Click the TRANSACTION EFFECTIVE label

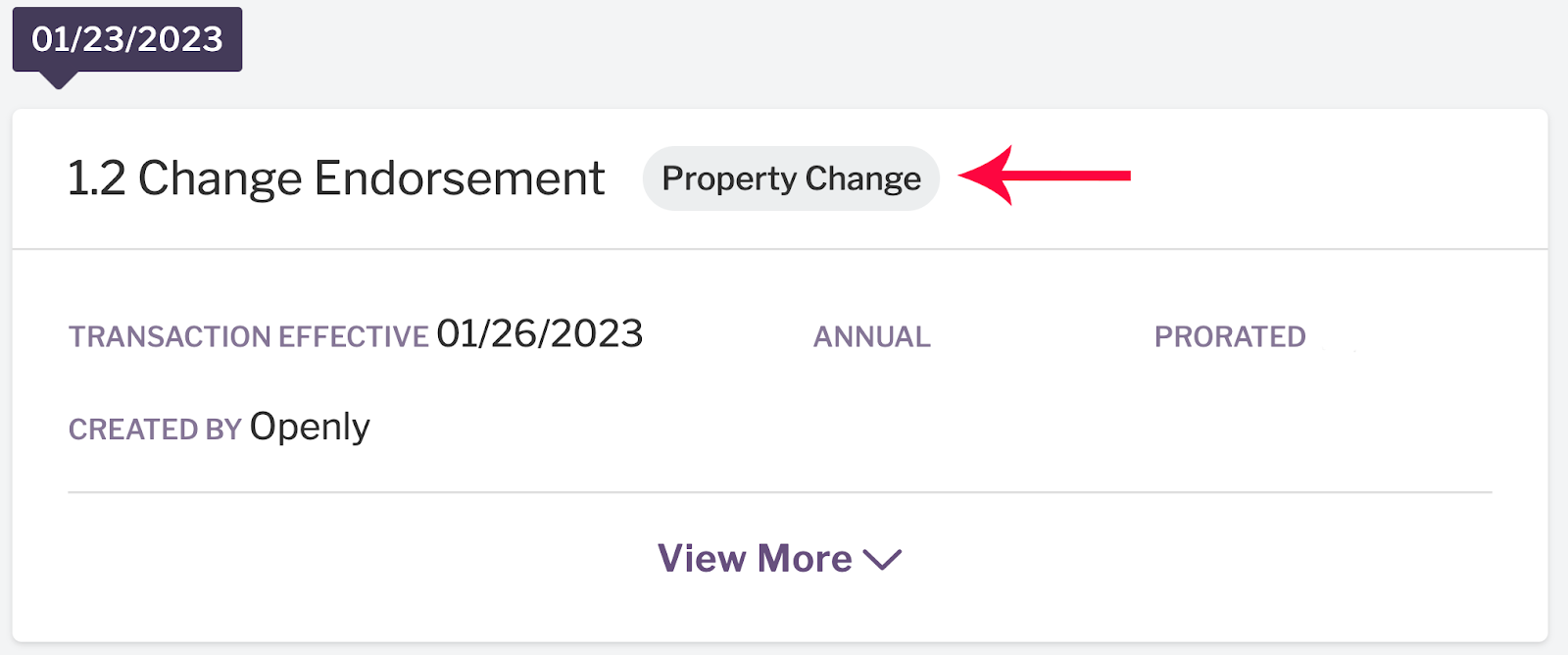[249, 337]
